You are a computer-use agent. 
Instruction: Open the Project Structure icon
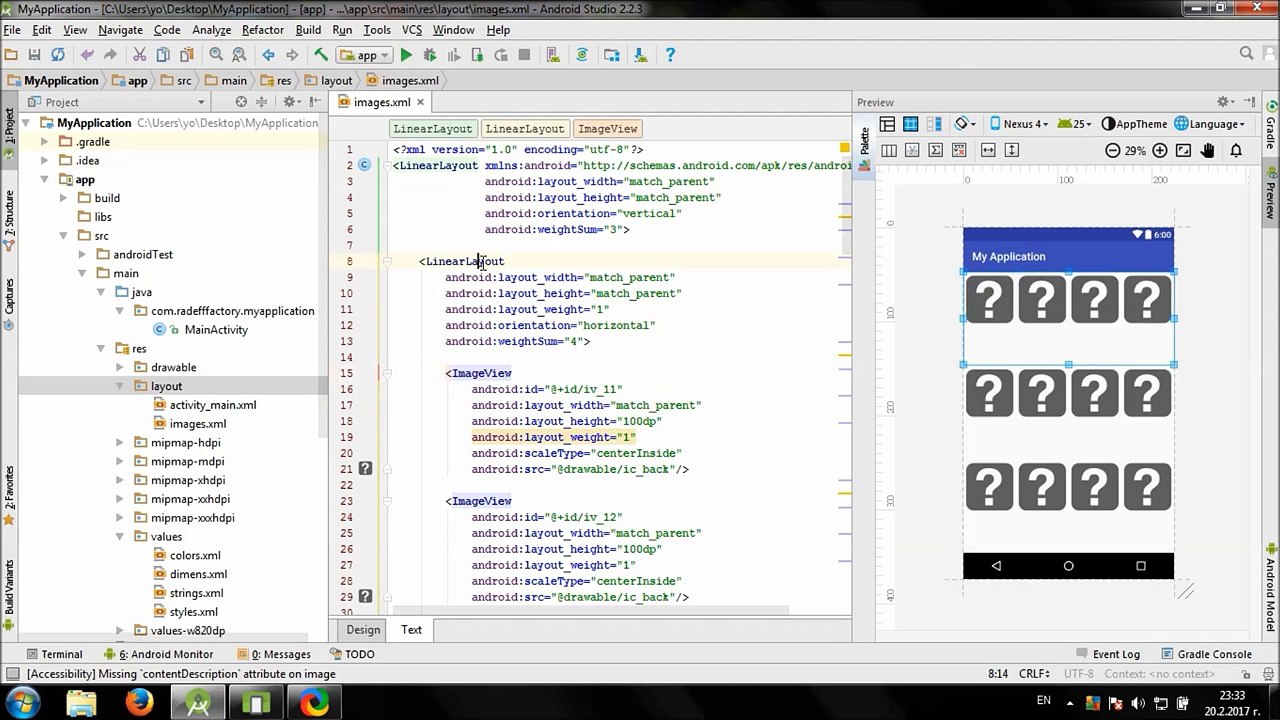coord(612,55)
